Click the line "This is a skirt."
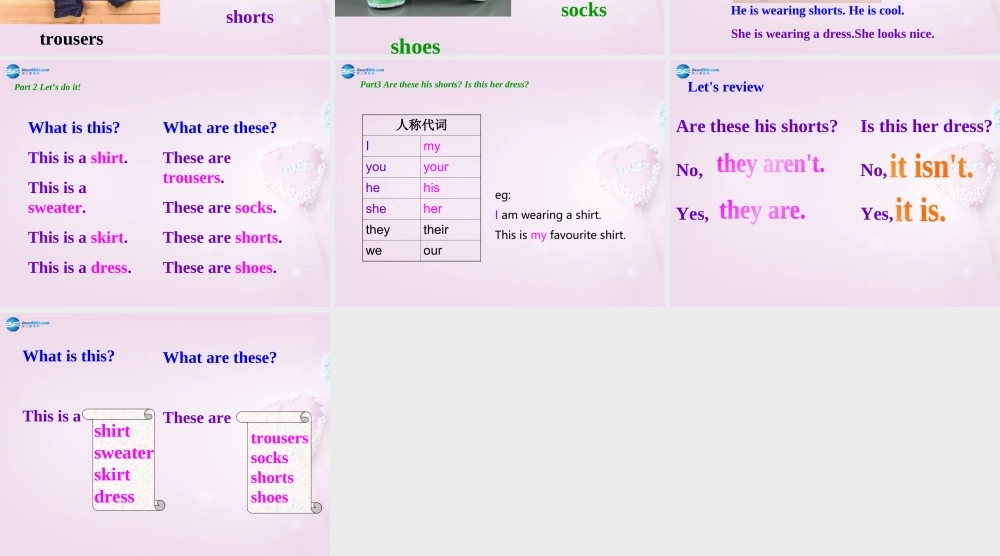Viewport: 1000px width, 556px height. point(78,237)
